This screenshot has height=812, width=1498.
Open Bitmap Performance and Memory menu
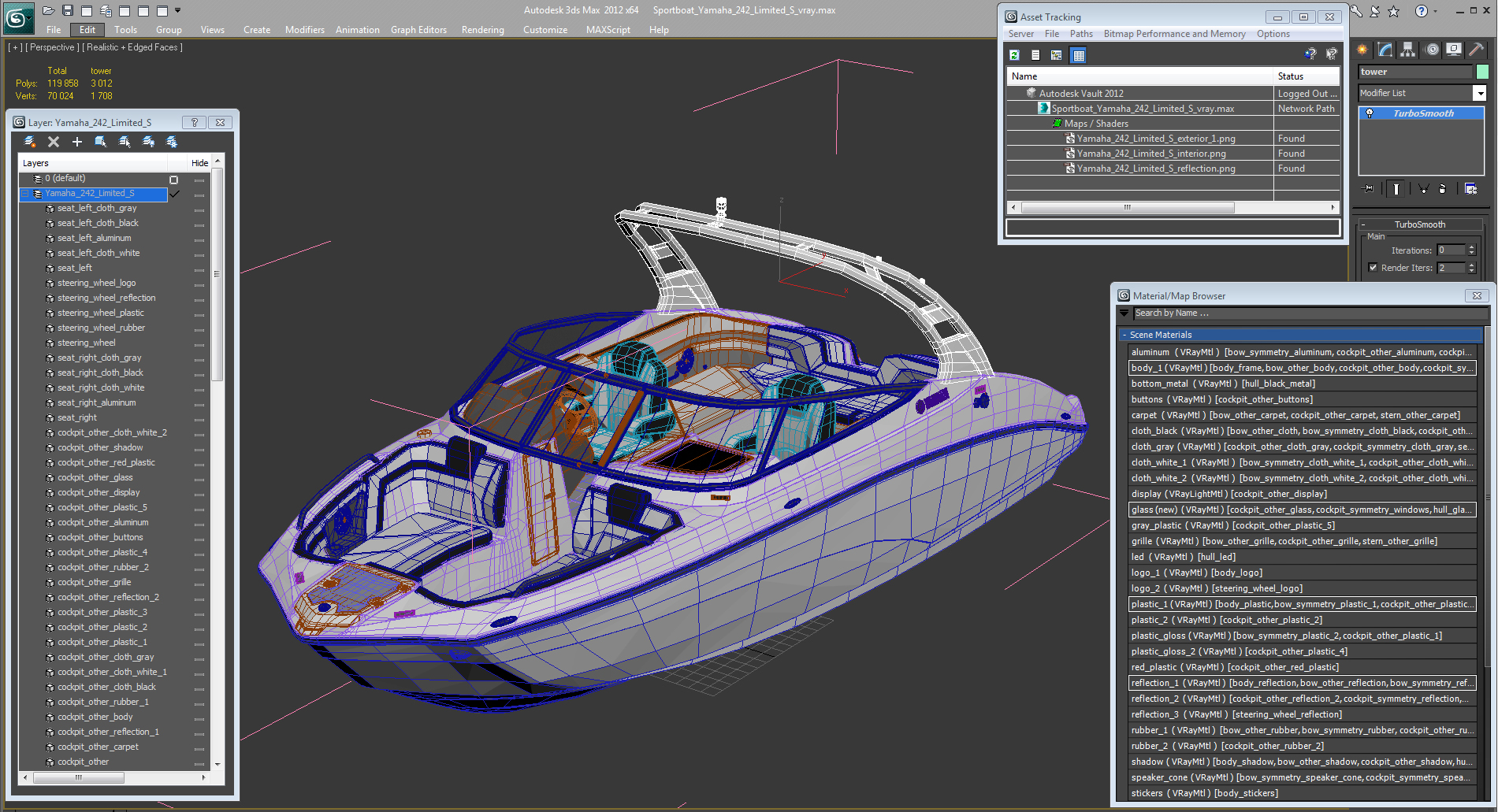click(1174, 34)
